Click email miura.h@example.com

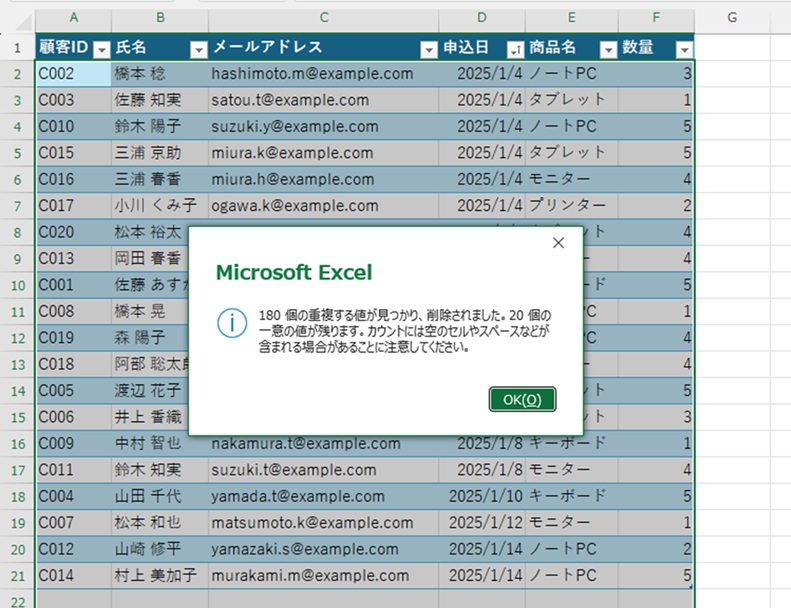pyautogui.click(x=324, y=179)
